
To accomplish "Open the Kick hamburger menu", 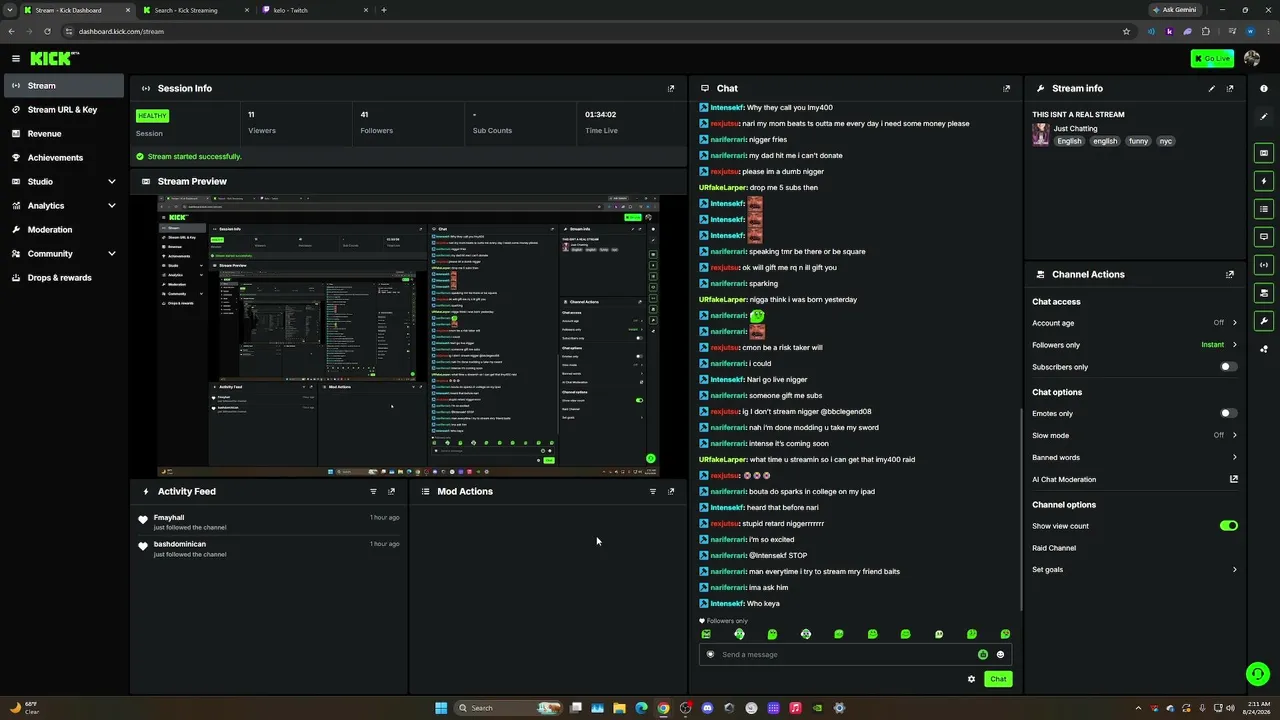I will [x=16, y=59].
